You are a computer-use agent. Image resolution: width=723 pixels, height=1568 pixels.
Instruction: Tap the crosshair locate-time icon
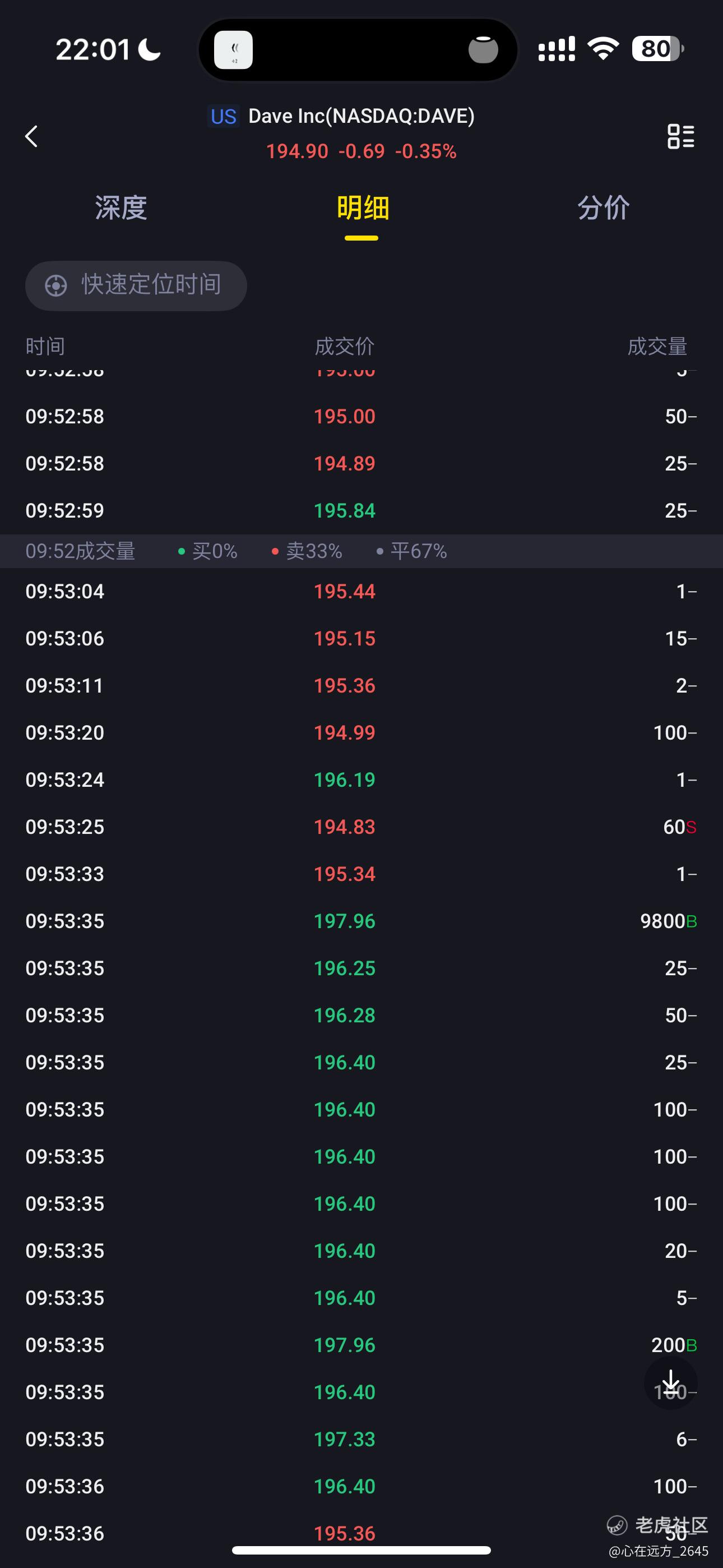pyautogui.click(x=56, y=285)
